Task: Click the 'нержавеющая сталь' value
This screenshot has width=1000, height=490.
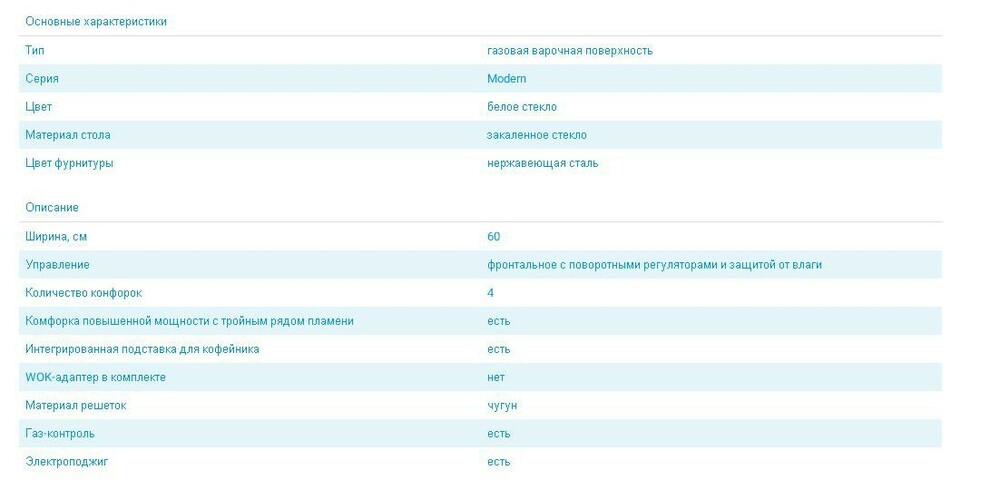Action: coord(542,162)
